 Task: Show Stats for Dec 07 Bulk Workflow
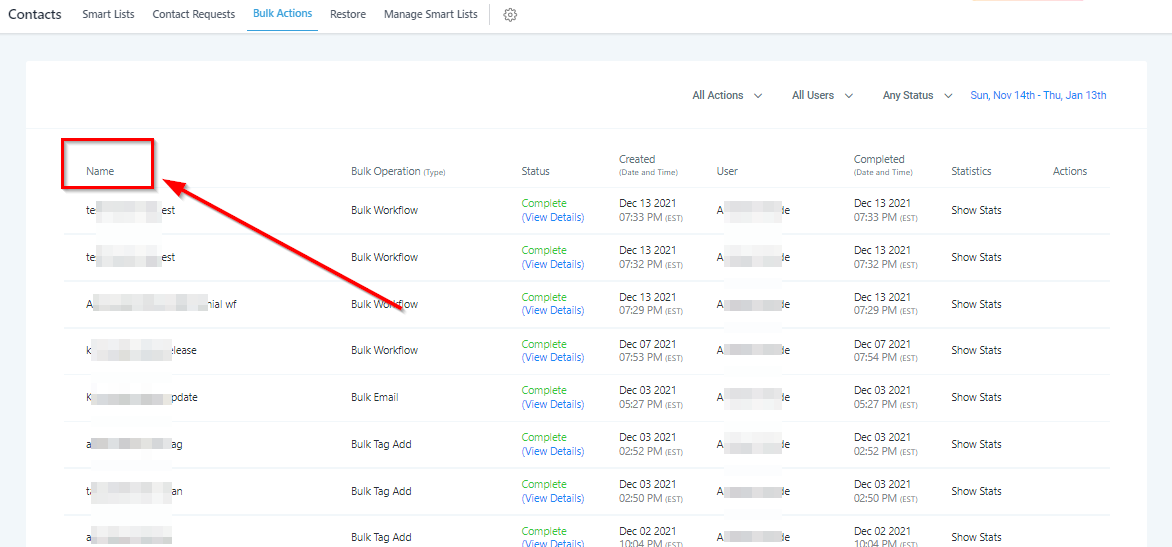point(976,350)
